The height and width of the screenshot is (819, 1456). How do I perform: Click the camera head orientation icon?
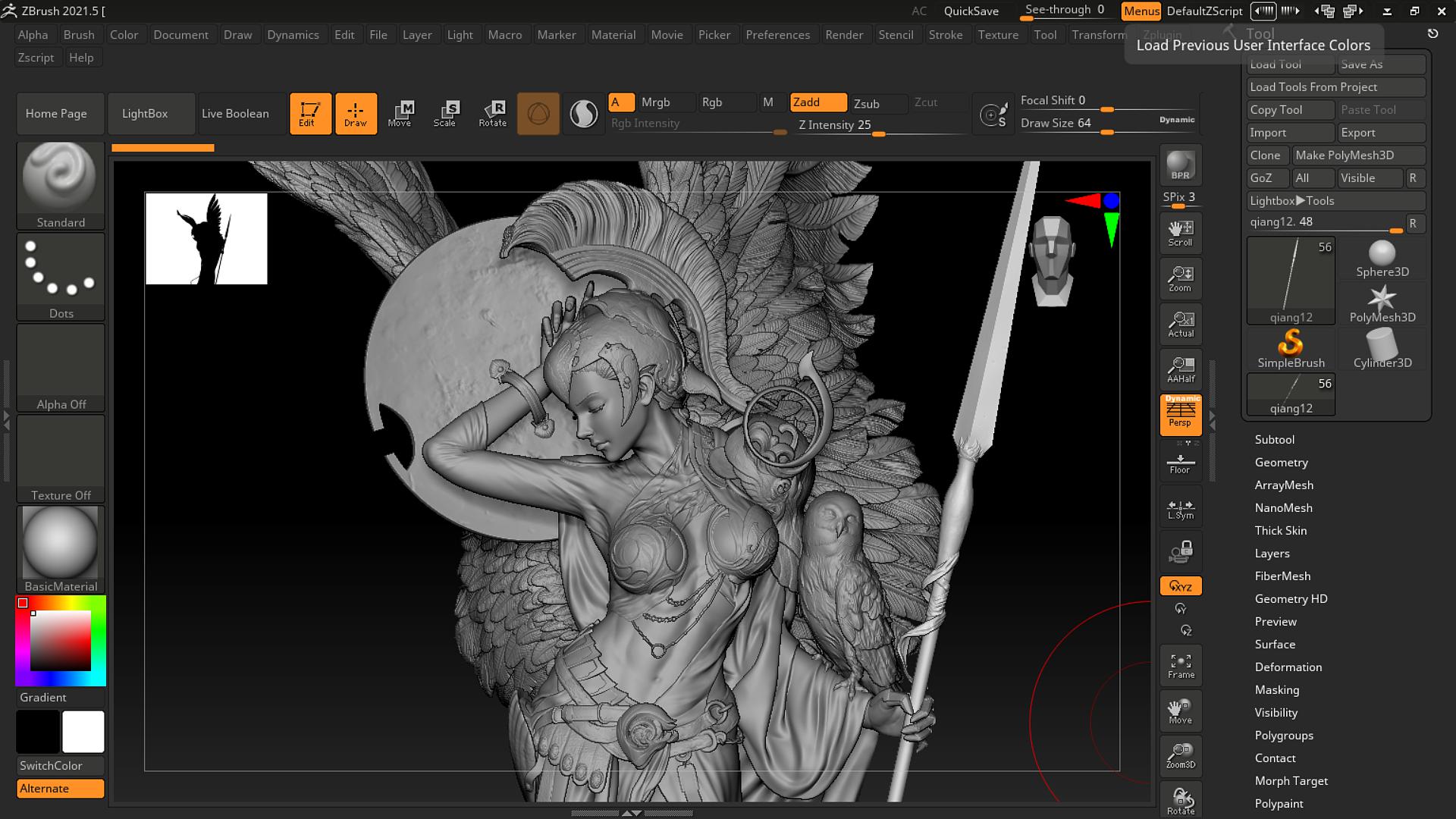point(1053,262)
